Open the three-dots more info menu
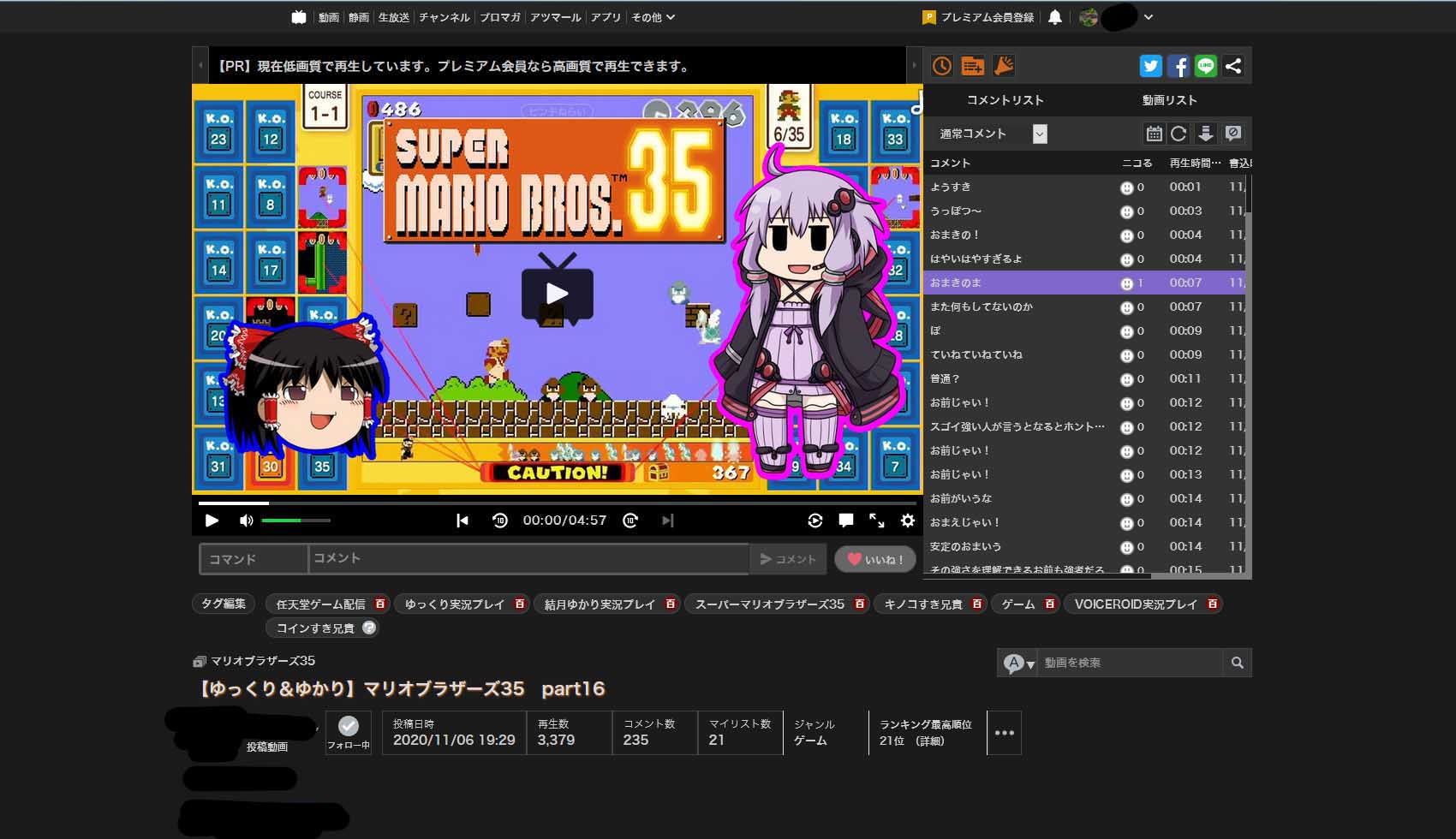1456x839 pixels. 1005,733
